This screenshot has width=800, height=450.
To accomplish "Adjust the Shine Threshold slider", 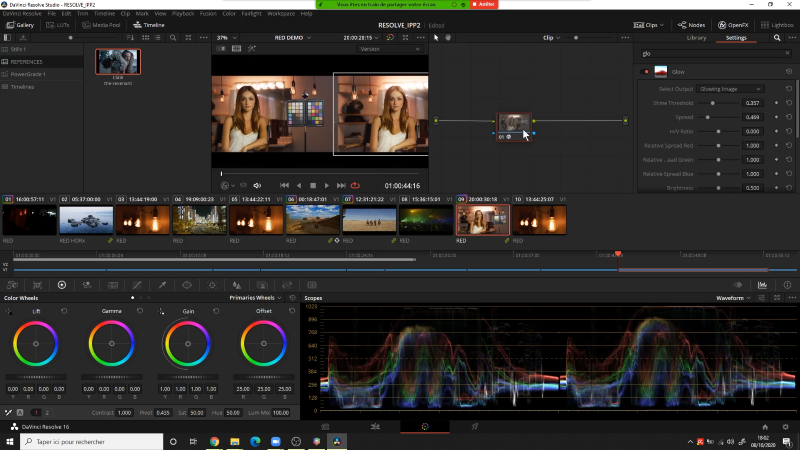I will coord(718,103).
